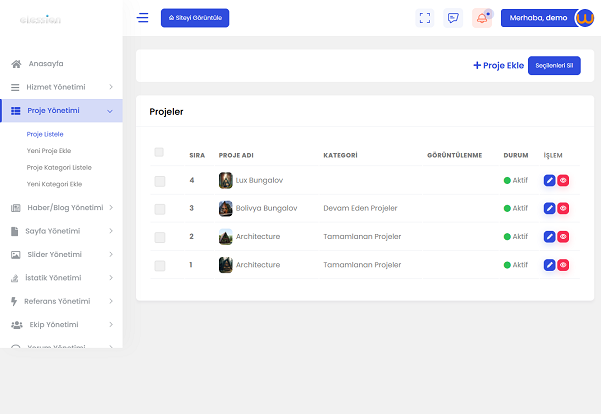Open the notifications bell icon
This screenshot has width=601, height=414.
[x=482, y=18]
